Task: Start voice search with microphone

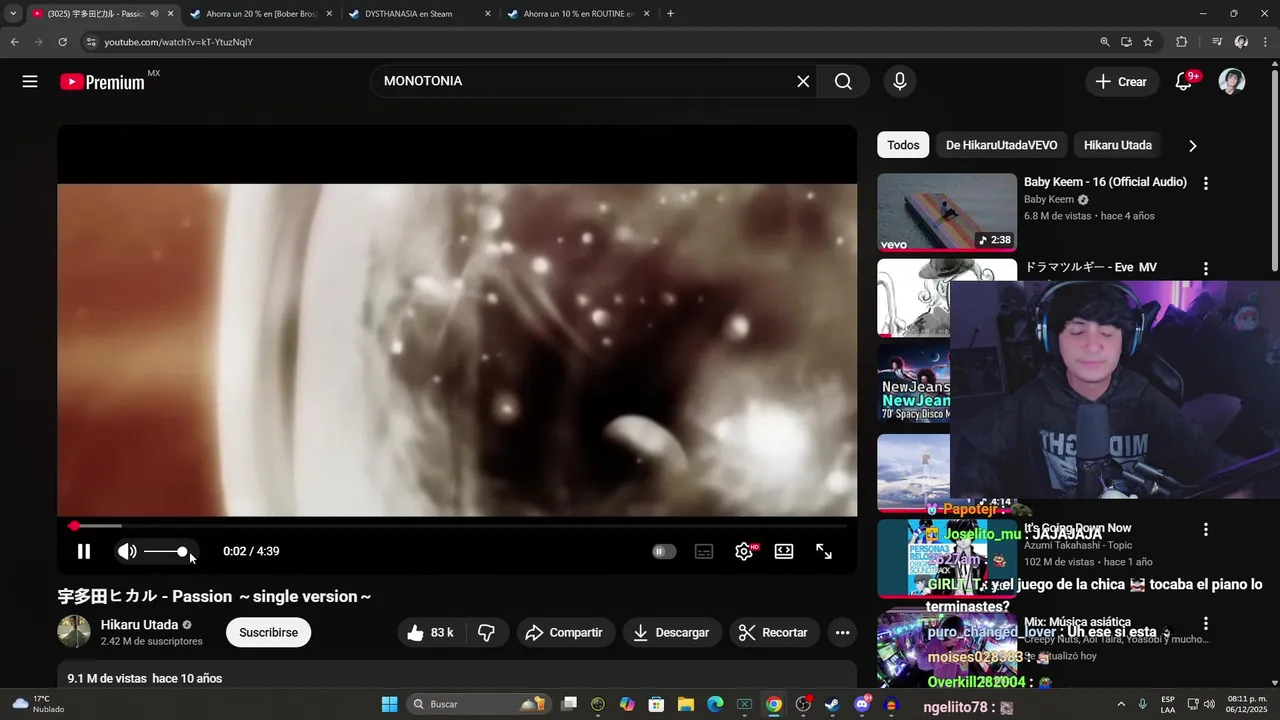Action: pyautogui.click(x=900, y=82)
